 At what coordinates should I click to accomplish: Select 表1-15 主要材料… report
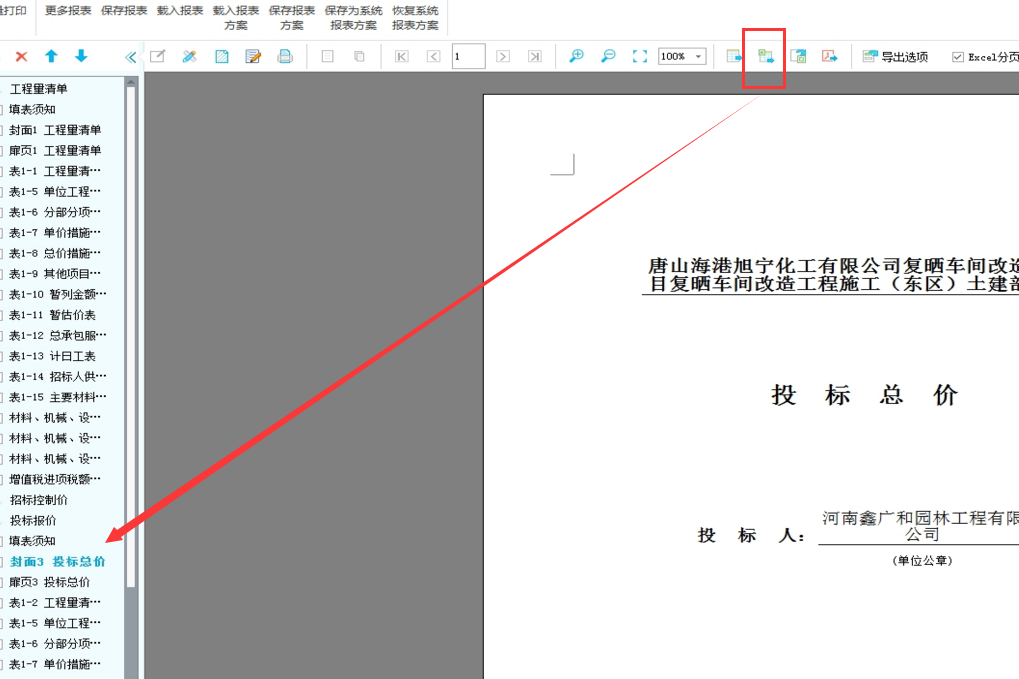(58, 398)
